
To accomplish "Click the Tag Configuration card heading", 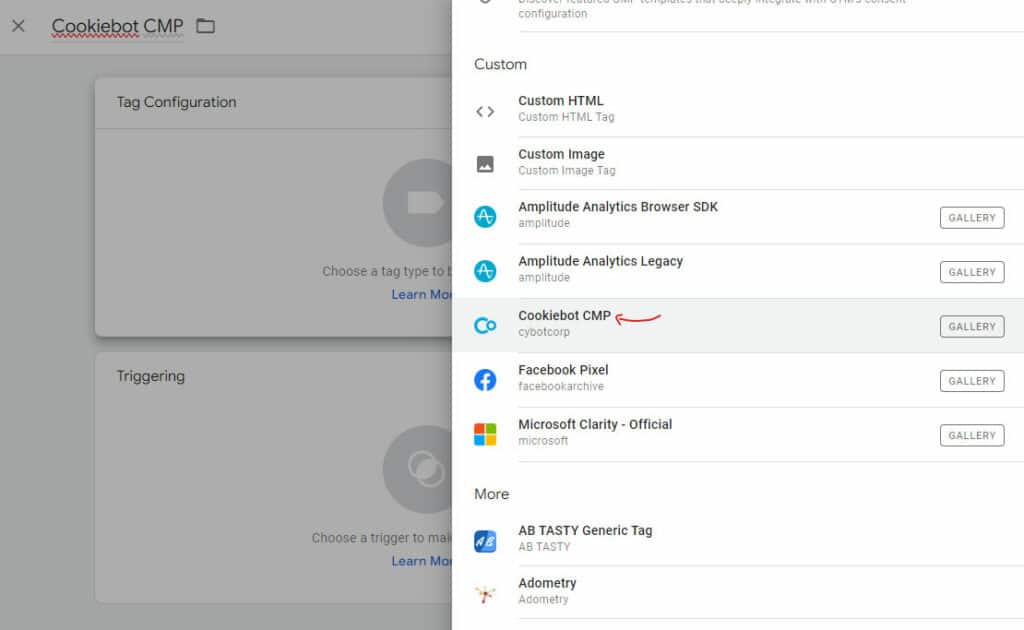I will coord(176,102).
